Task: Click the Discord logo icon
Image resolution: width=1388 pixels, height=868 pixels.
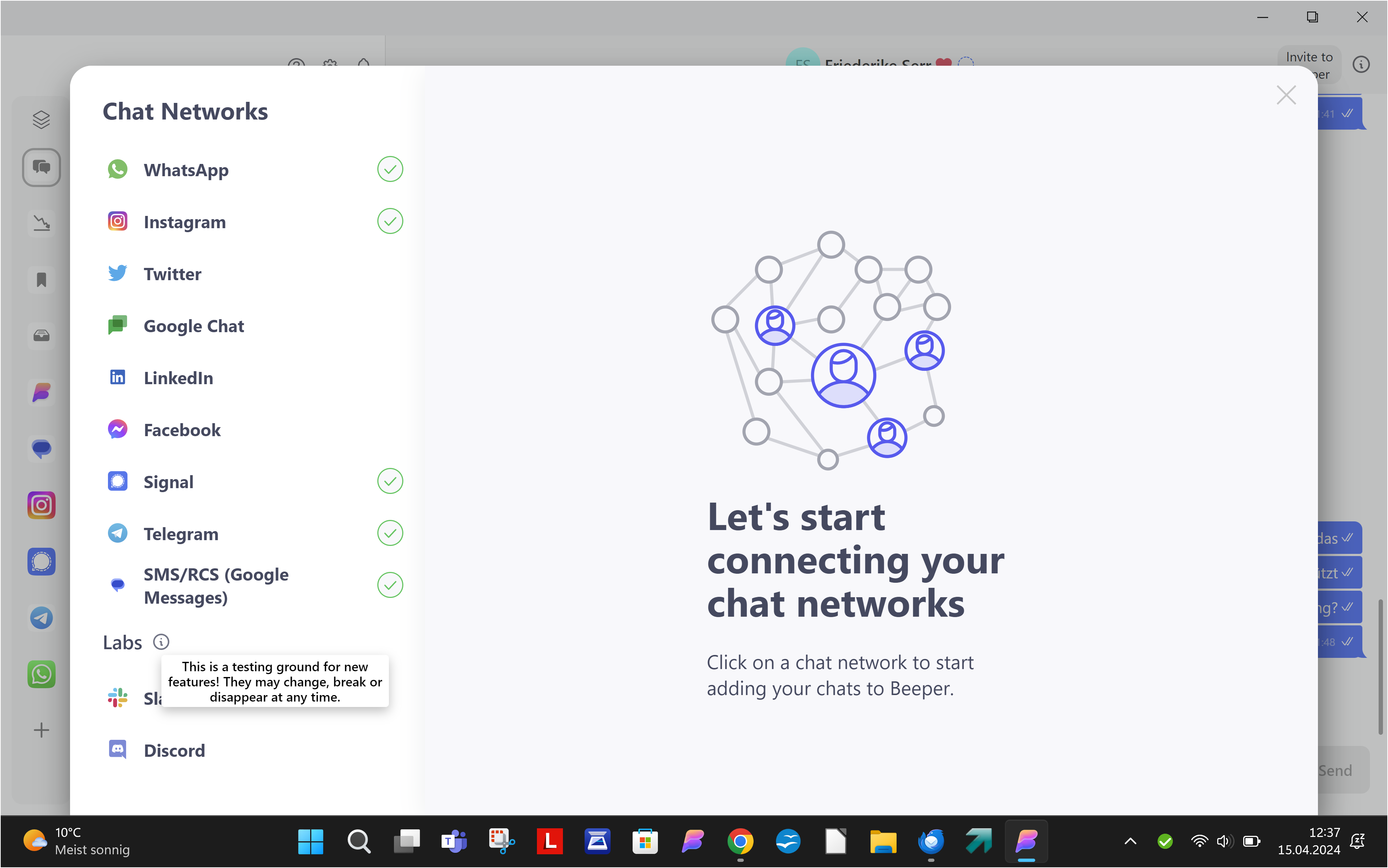Action: click(118, 750)
